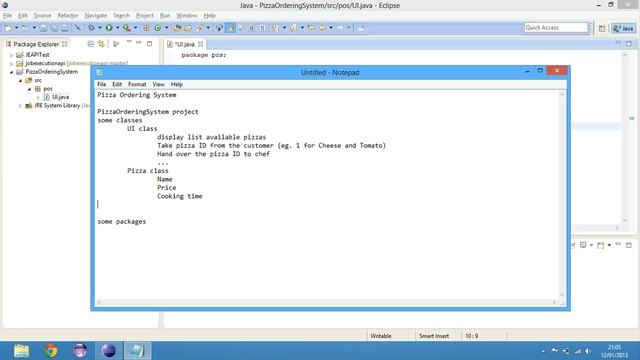Screen dimensions: 640x360
Task: Toggle the highlighted Mark Occurrences icon
Action: (230, 28)
